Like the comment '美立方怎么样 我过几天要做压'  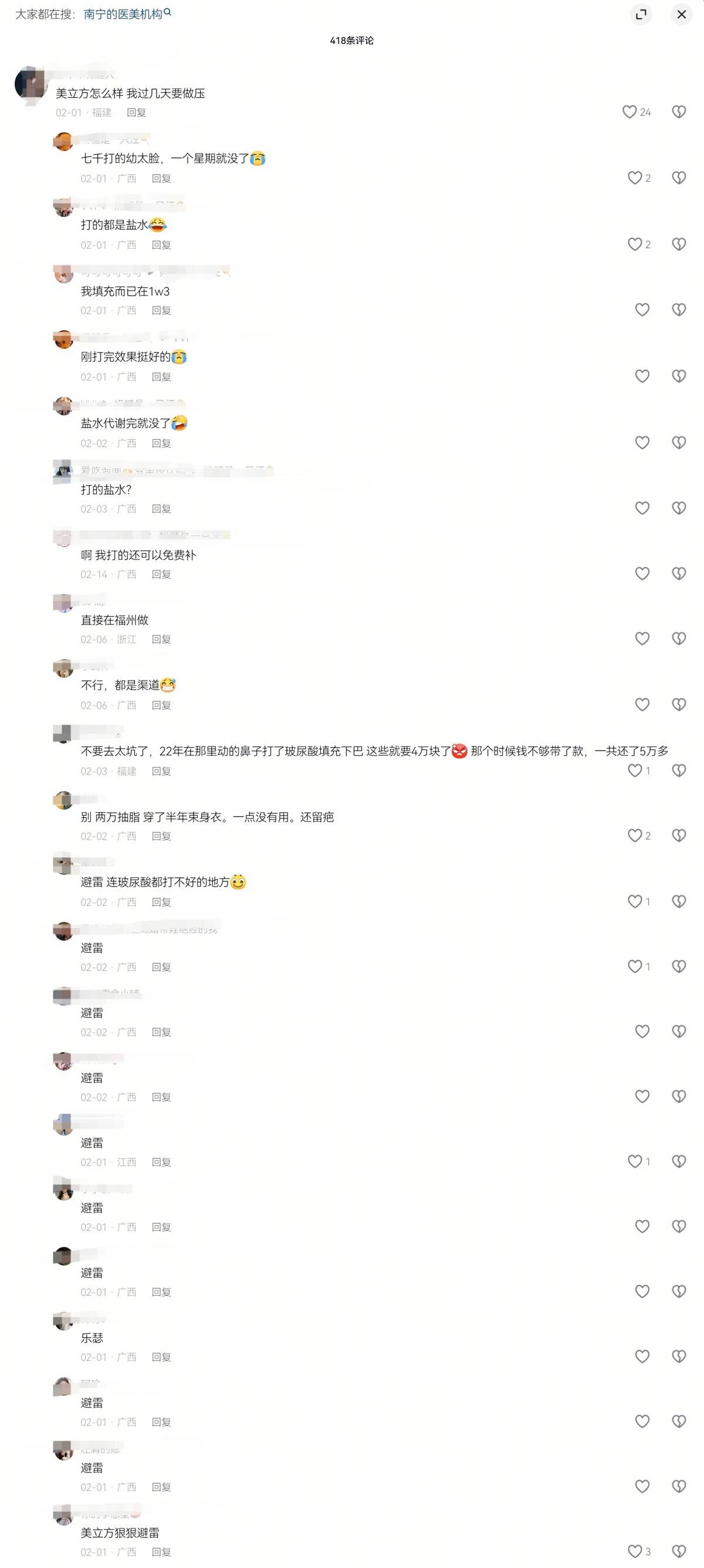(629, 112)
